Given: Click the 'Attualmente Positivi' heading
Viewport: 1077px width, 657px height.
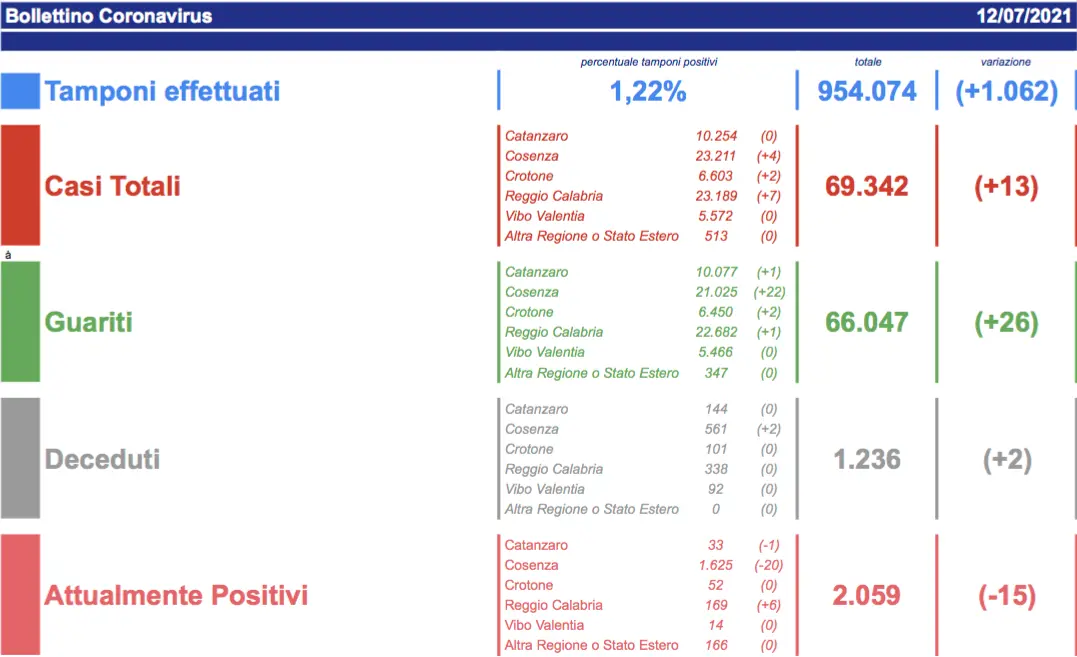Looking at the screenshot, I should tap(176, 595).
